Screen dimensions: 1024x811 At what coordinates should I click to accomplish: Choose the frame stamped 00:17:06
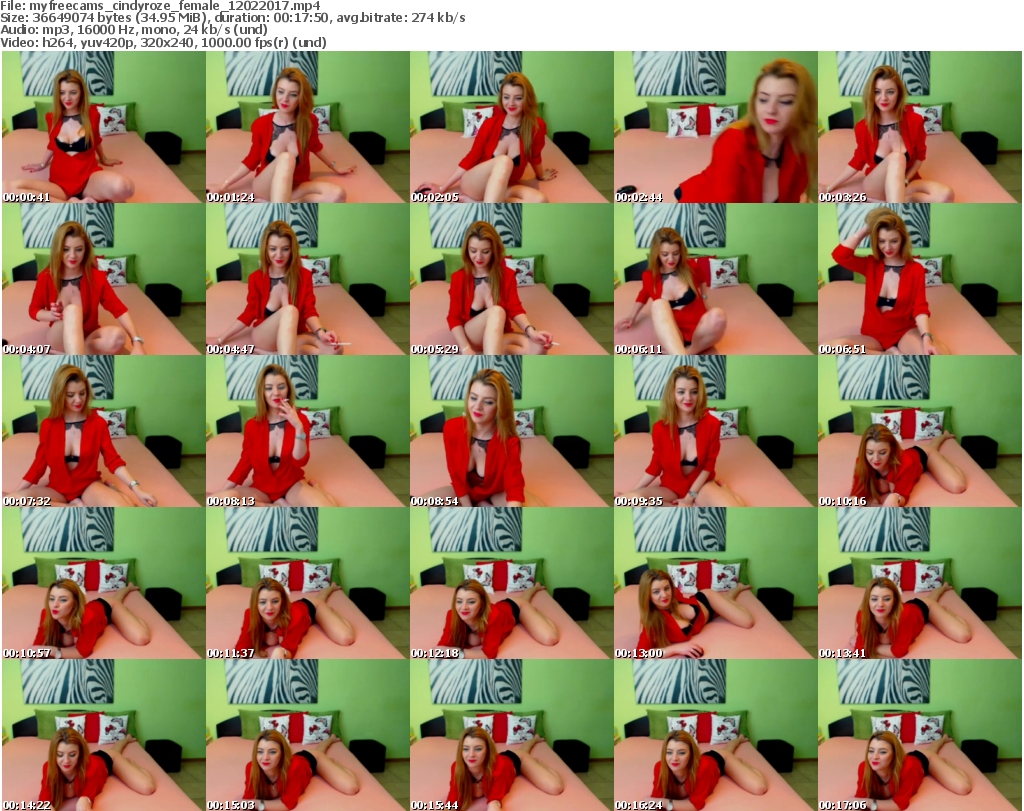[920, 735]
